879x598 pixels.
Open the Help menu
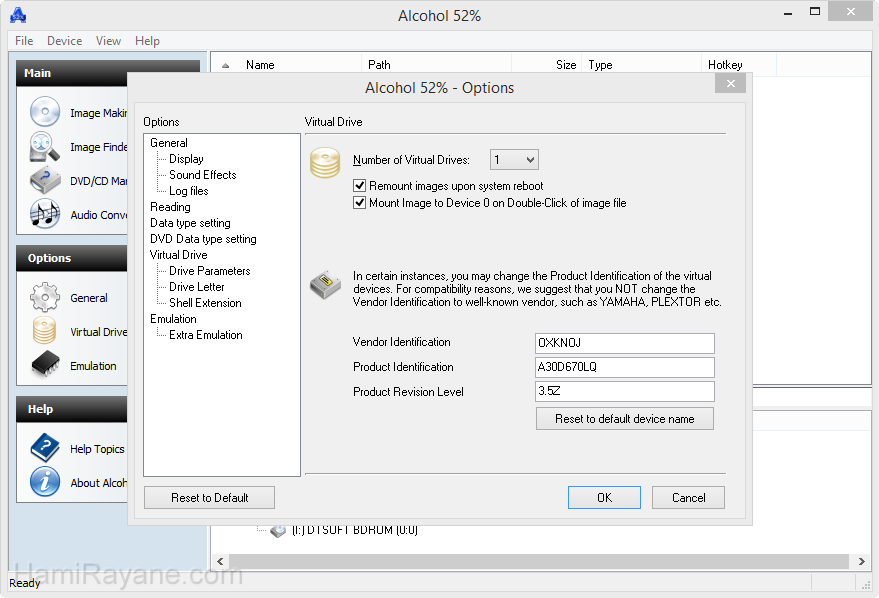147,41
